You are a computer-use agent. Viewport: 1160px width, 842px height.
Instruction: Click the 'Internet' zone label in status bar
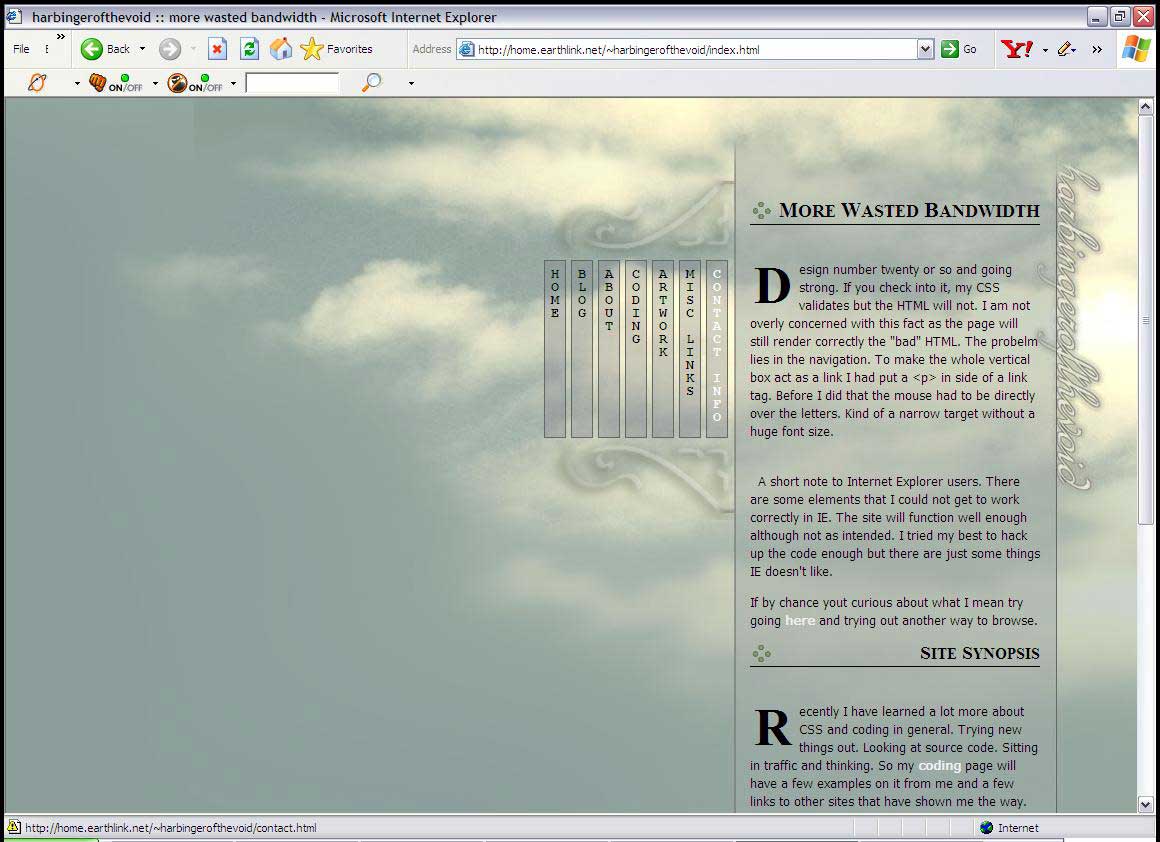click(1018, 828)
